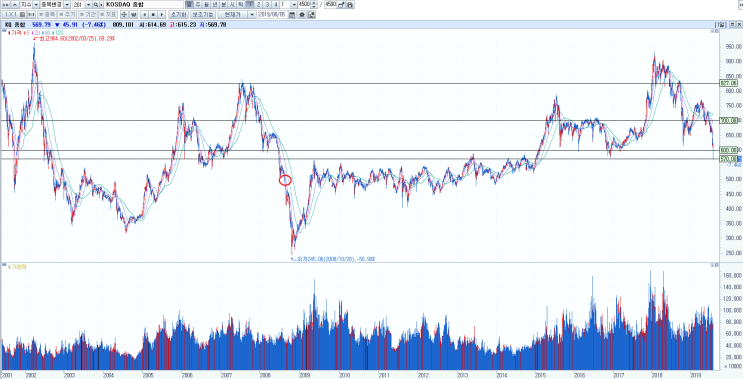Select the 분 (minute) period button

(223, 4)
